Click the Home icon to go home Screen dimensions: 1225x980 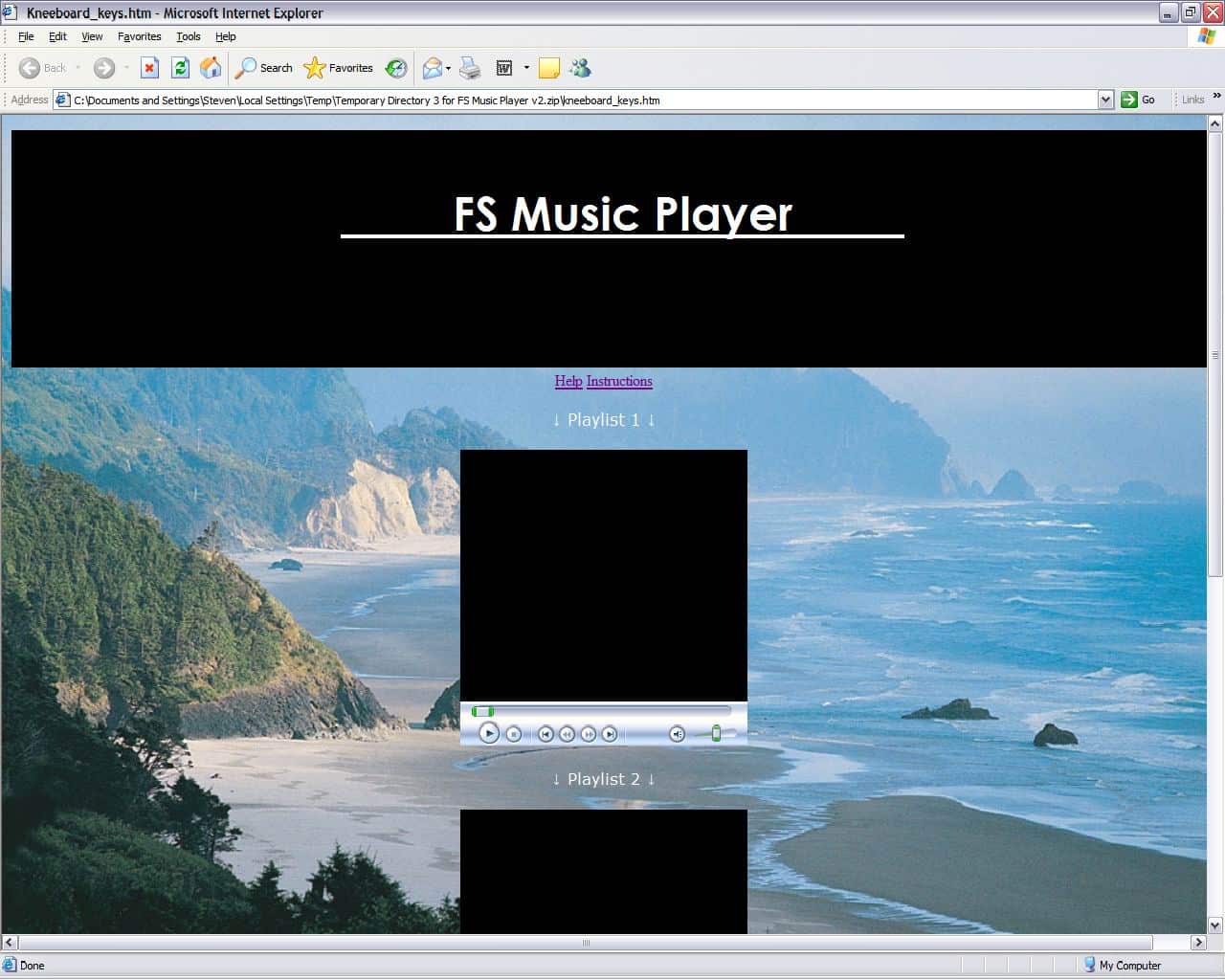point(211,68)
